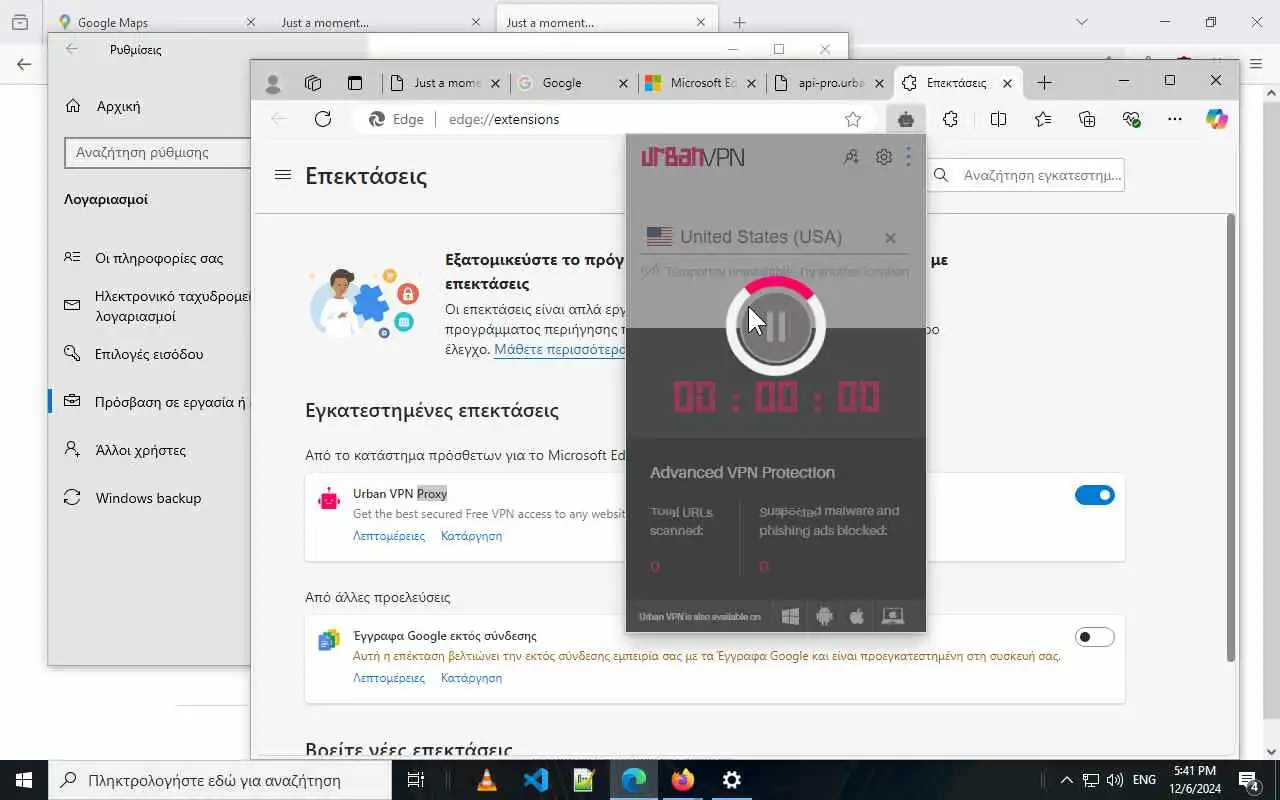This screenshot has height=800, width=1280.
Task: Switch to the Microsoft Edge tab
Action: [702, 83]
